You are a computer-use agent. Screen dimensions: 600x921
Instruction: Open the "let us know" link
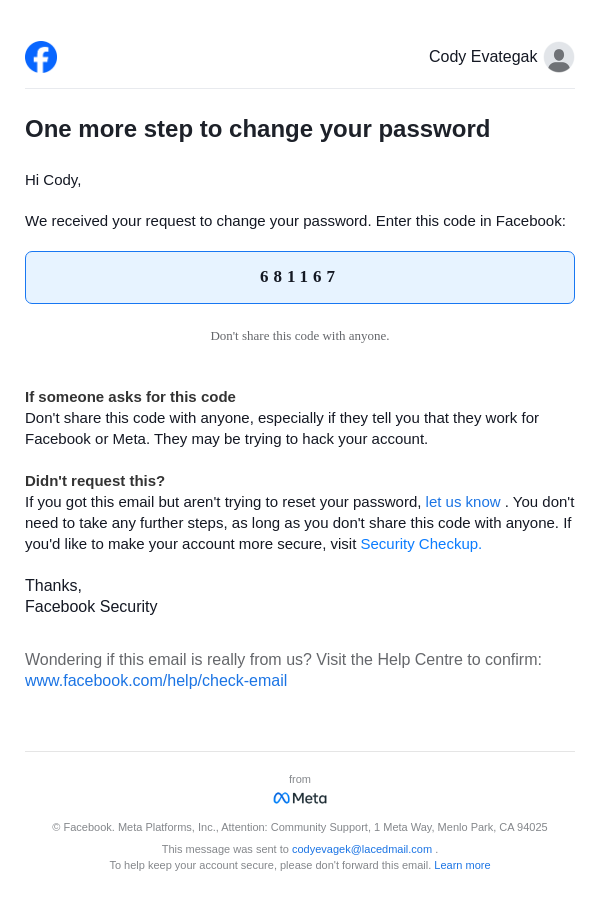[x=463, y=502]
